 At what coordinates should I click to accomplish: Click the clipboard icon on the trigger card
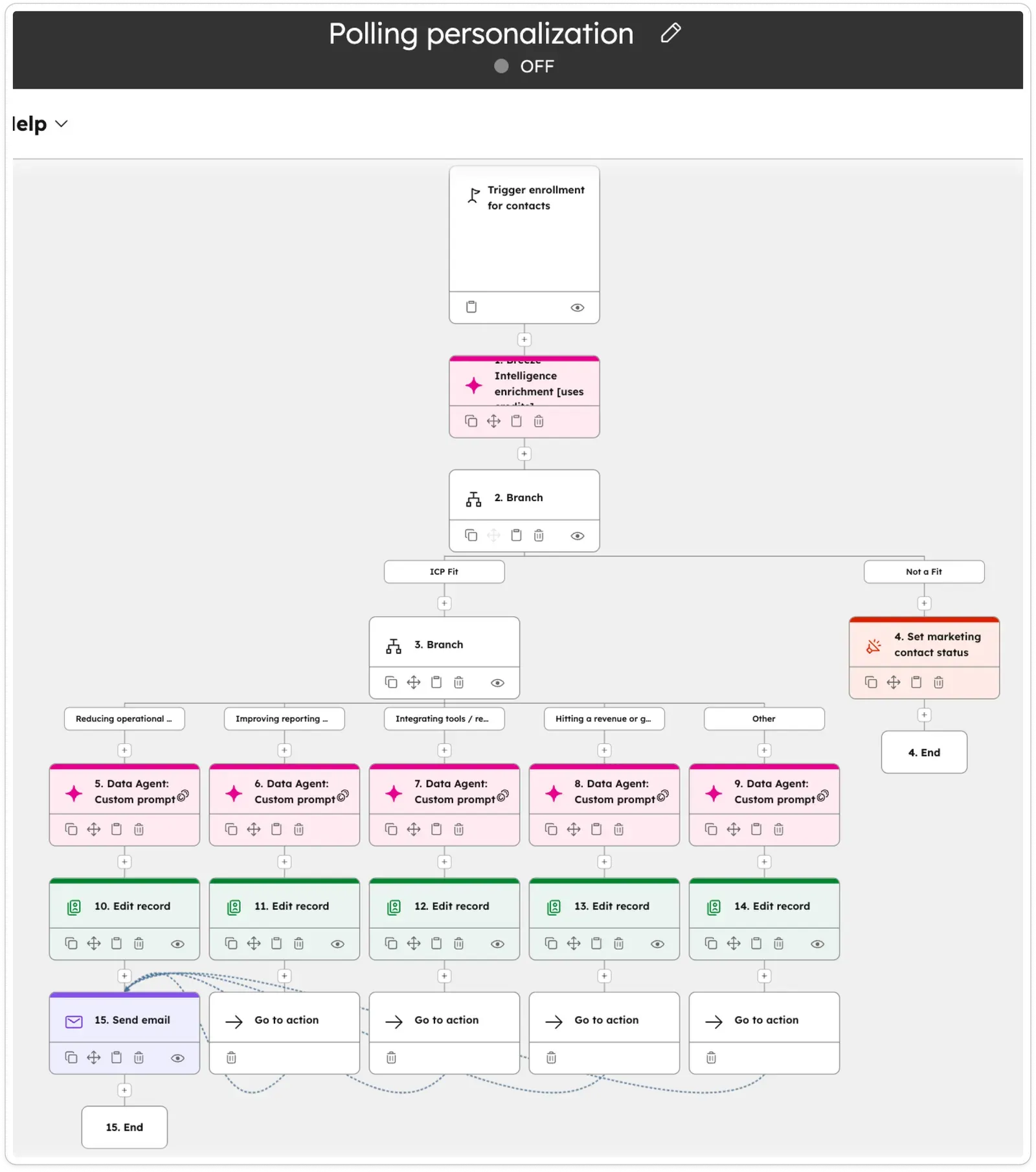[x=471, y=307]
